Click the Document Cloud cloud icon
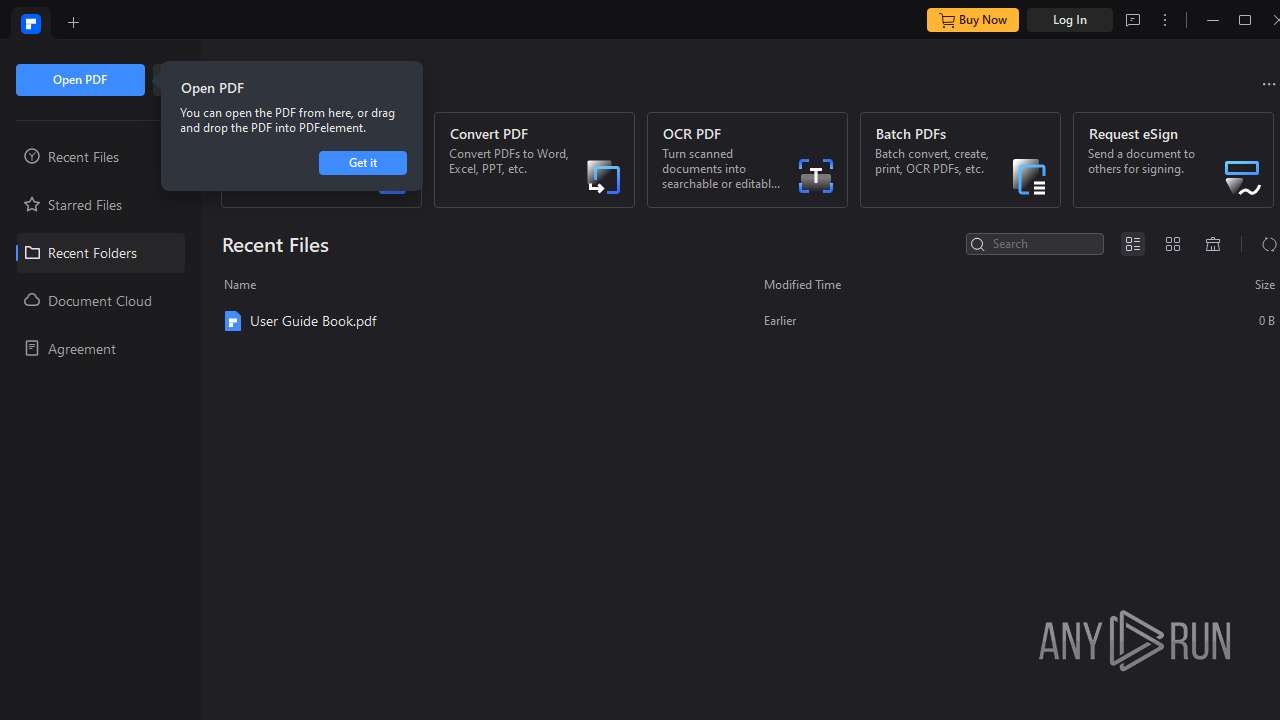 coord(32,301)
